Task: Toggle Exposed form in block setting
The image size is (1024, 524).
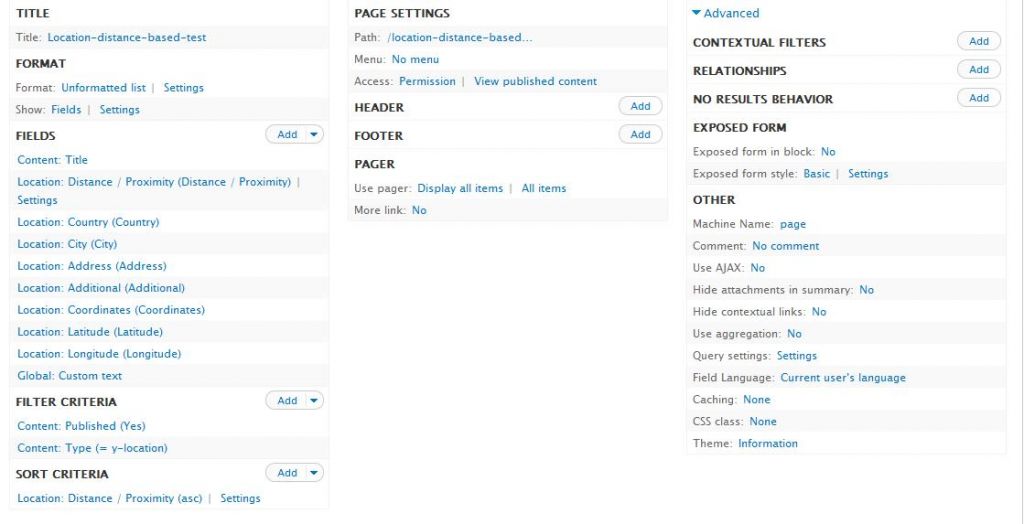Action: point(827,152)
